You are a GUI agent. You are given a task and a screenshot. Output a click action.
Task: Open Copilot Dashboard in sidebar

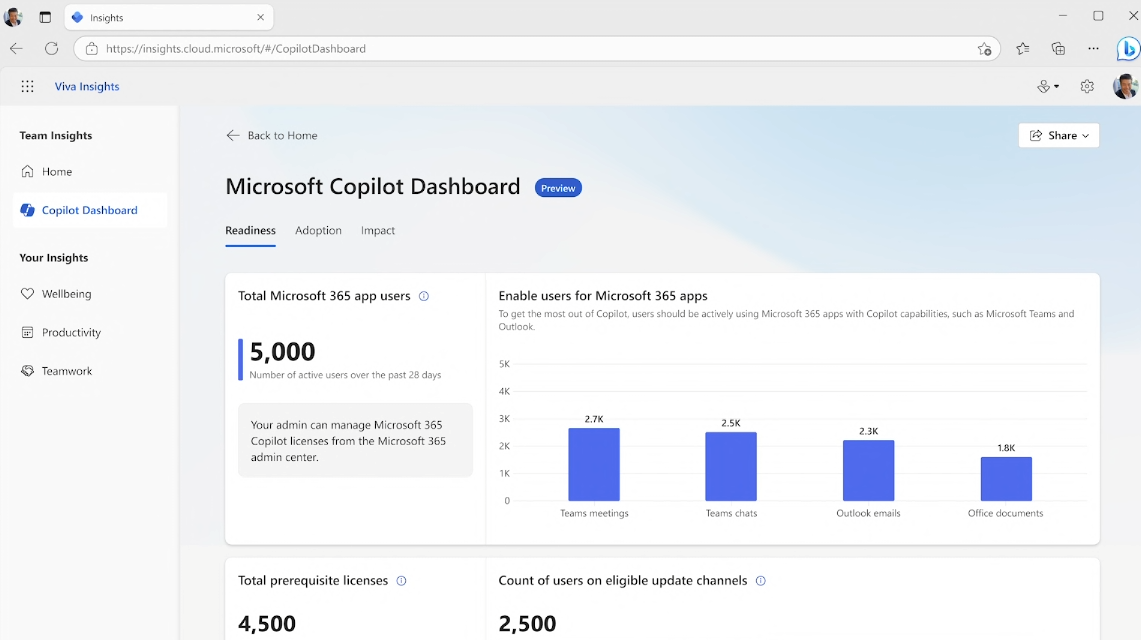click(90, 210)
